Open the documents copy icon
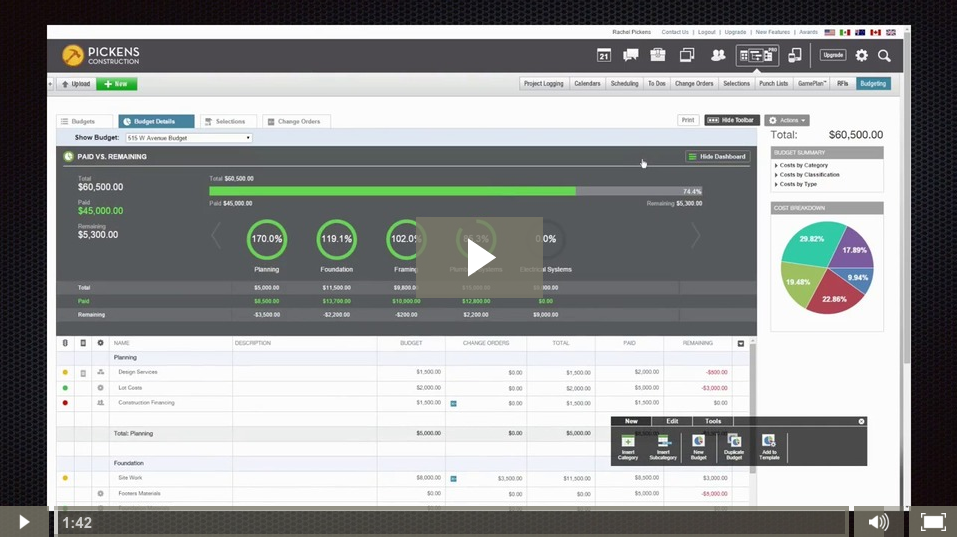Screen dimensions: 957x537 (x=687, y=56)
